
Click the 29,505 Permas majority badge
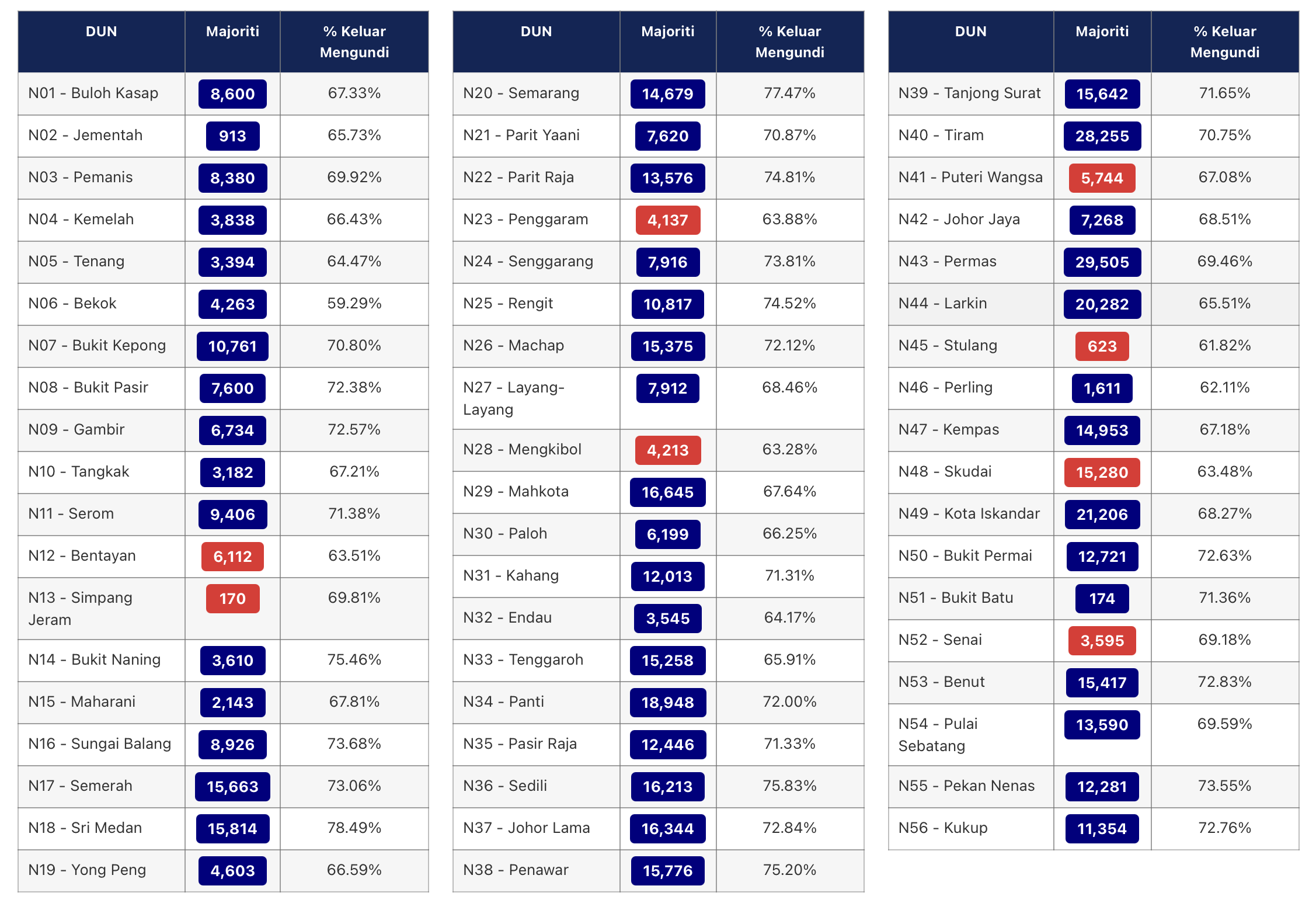click(1102, 262)
